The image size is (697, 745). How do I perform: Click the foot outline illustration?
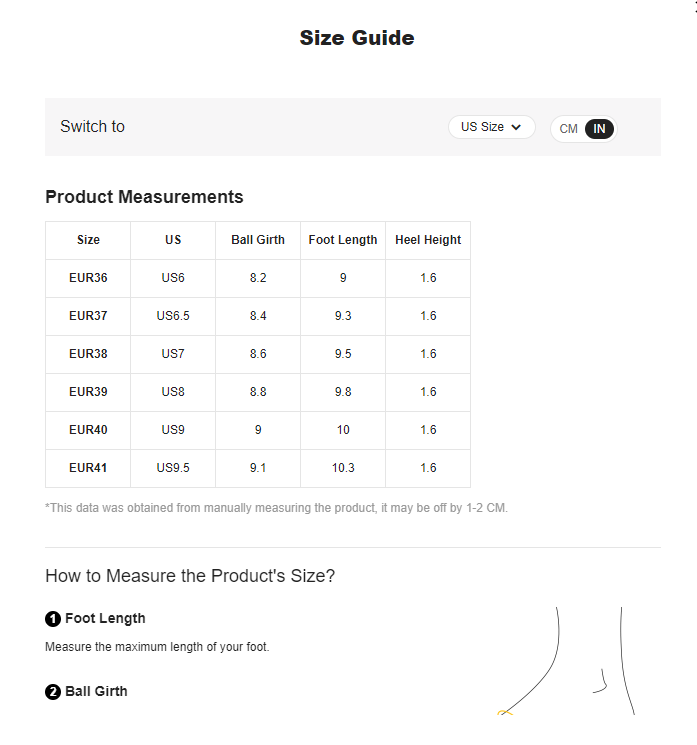click(565, 662)
